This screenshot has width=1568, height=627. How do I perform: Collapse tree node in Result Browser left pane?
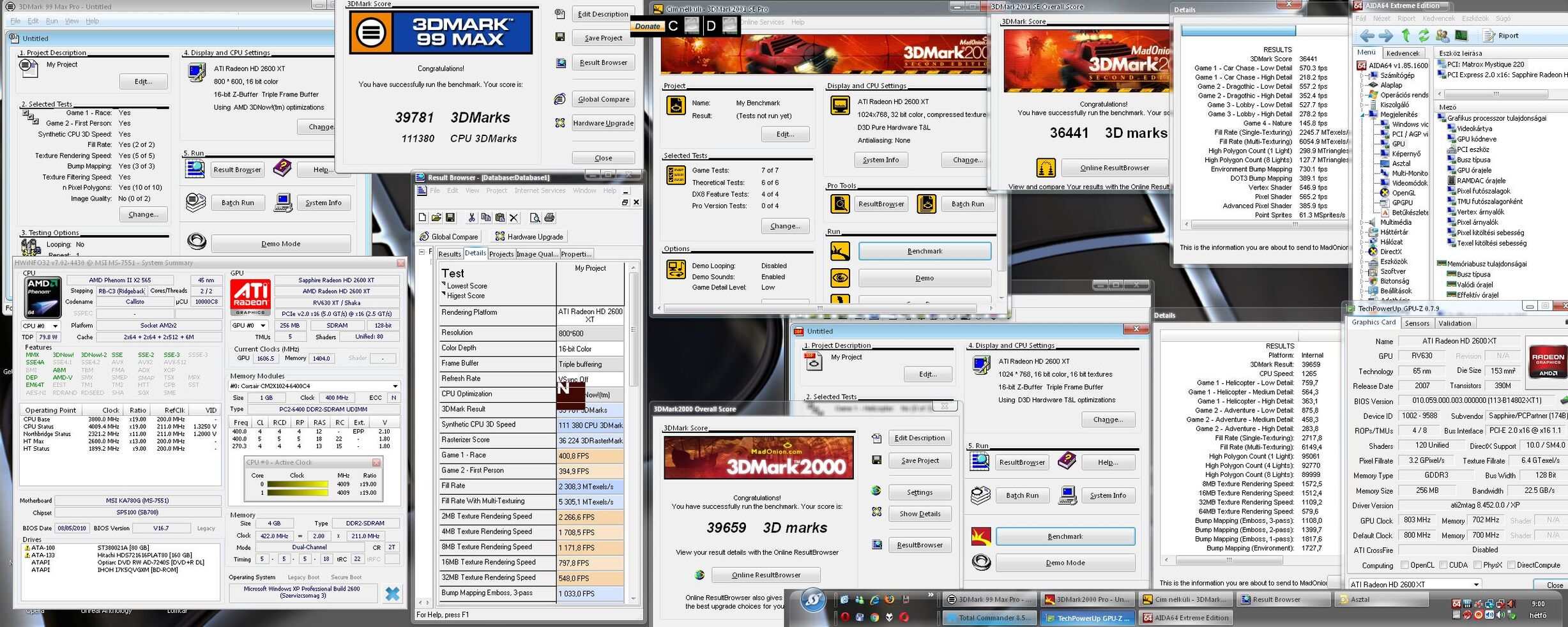click(422, 252)
